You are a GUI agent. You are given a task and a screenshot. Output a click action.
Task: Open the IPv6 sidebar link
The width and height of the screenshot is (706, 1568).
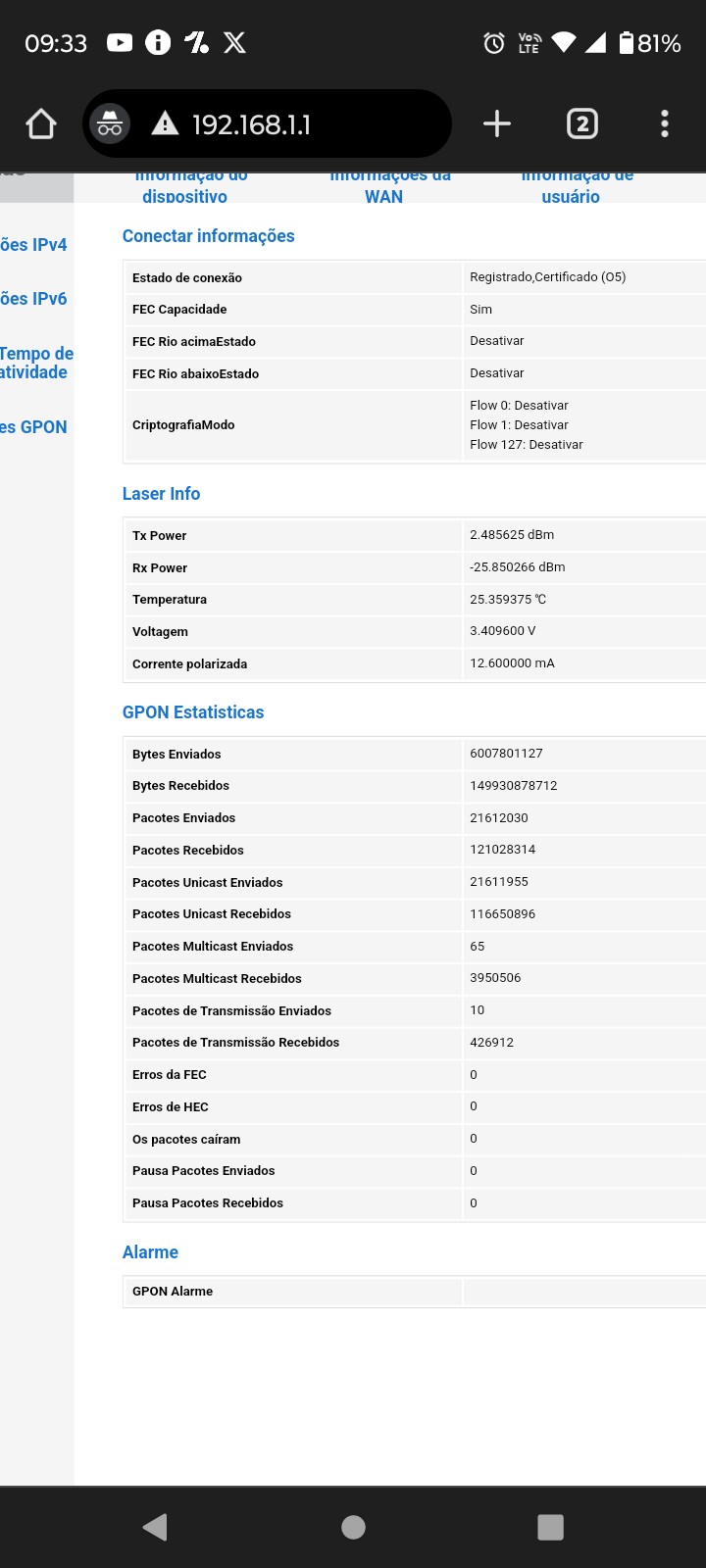coord(34,299)
